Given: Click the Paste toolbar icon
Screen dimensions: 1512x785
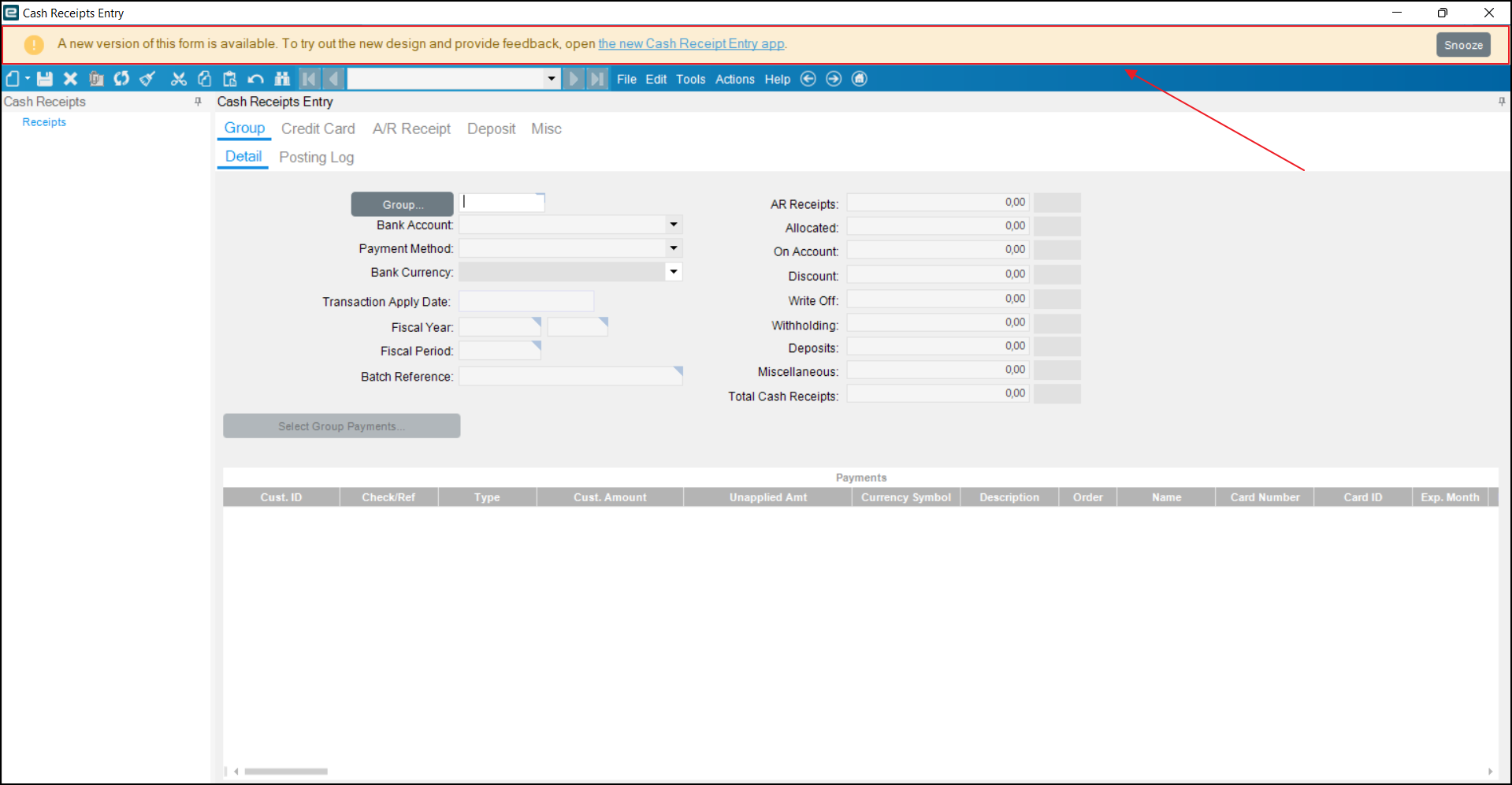Looking at the screenshot, I should (x=230, y=79).
